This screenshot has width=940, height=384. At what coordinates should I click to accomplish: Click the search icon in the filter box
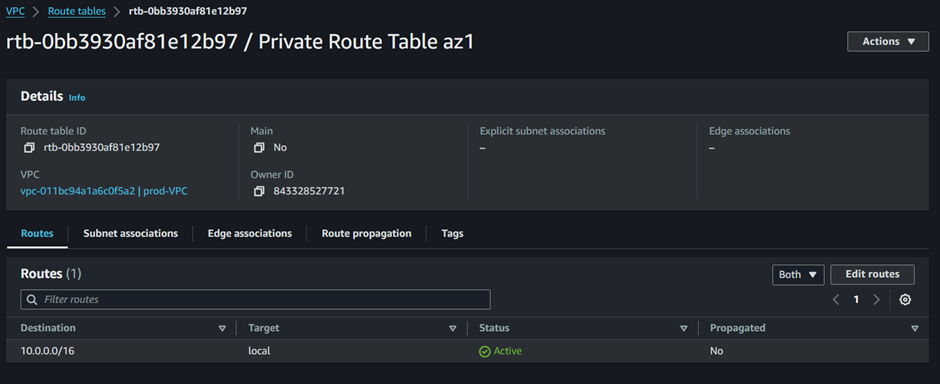(31, 300)
